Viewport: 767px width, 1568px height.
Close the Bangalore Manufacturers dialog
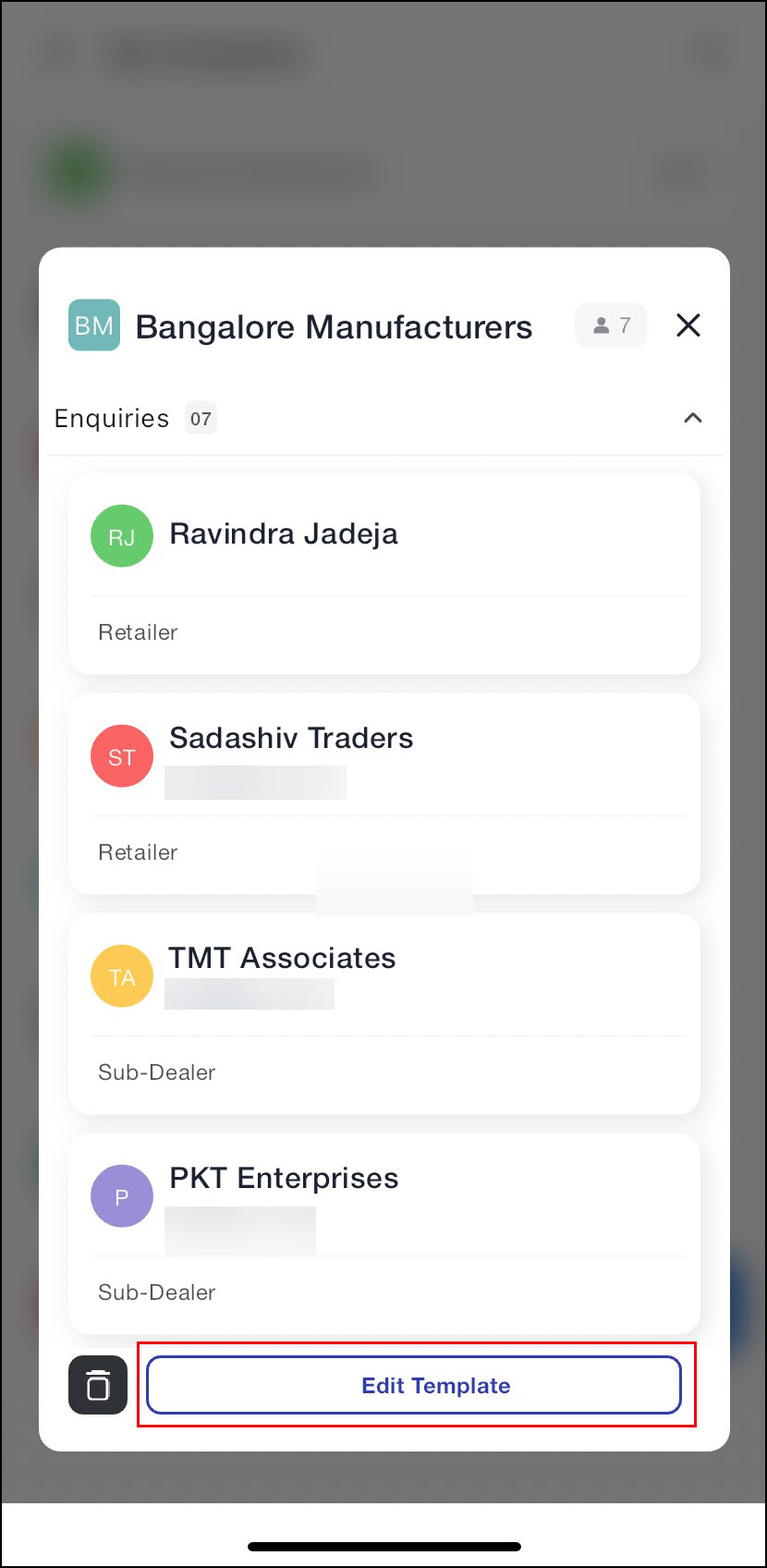tap(688, 325)
